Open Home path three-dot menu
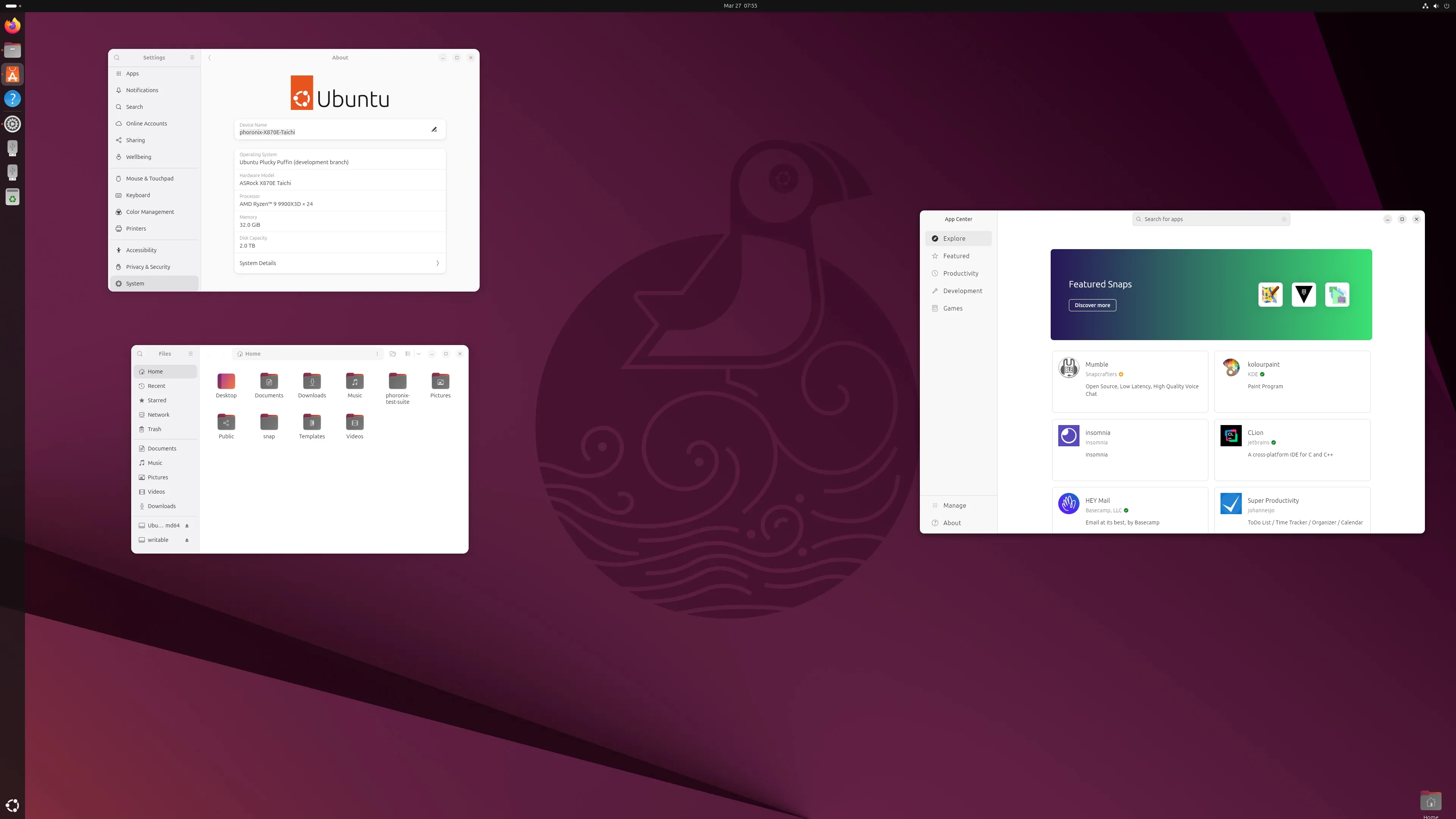This screenshot has width=1456, height=819. (377, 354)
